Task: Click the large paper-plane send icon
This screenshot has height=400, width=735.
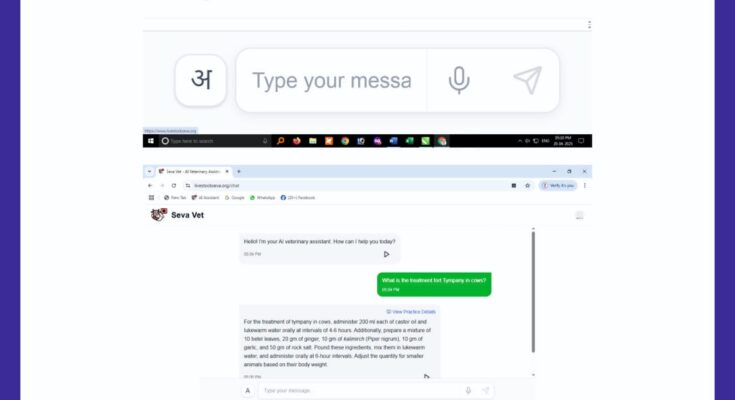Action: point(528,80)
